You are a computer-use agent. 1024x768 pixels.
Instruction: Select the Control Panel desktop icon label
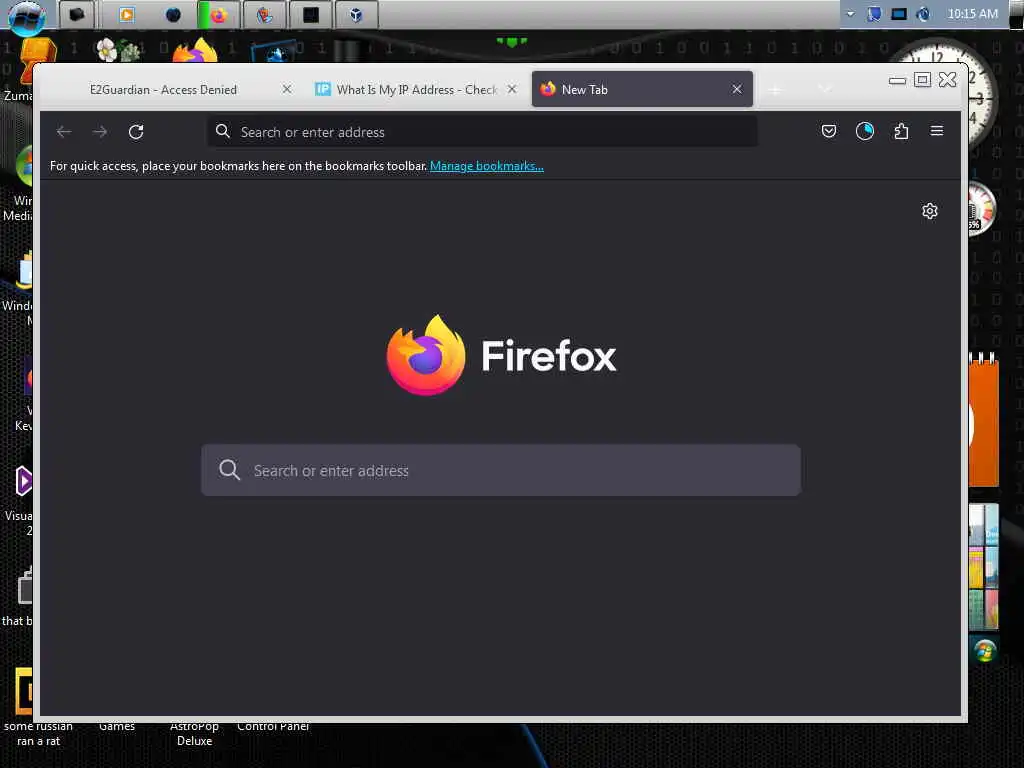click(x=273, y=726)
